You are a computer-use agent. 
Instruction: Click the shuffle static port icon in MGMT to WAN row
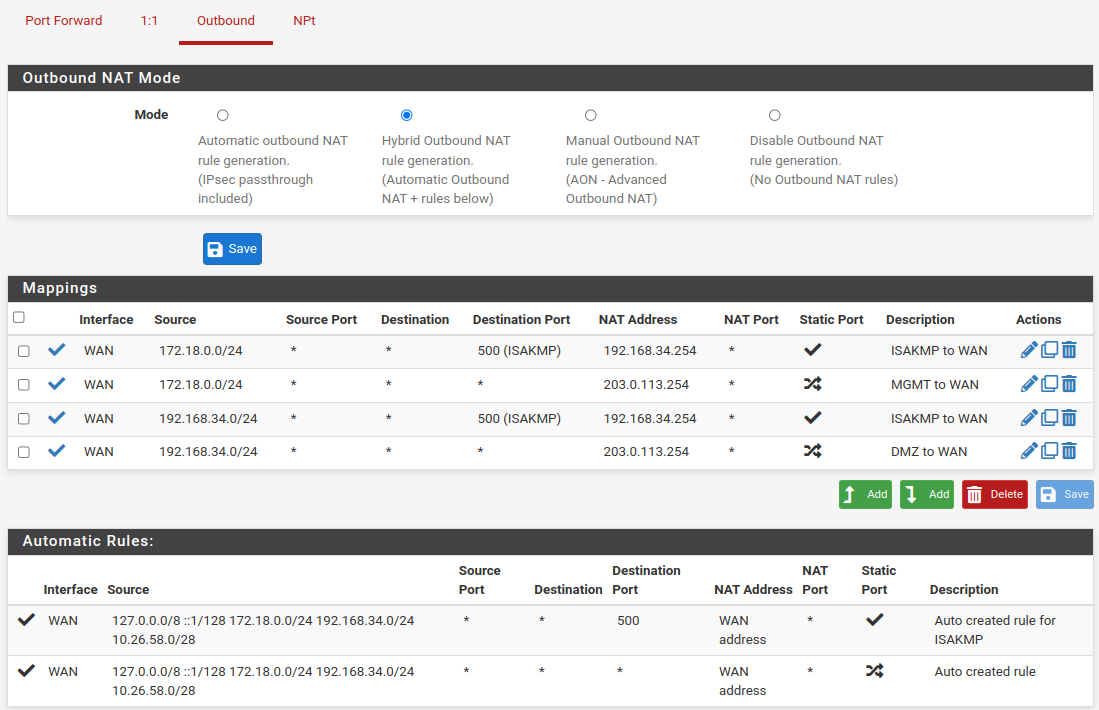[812, 383]
